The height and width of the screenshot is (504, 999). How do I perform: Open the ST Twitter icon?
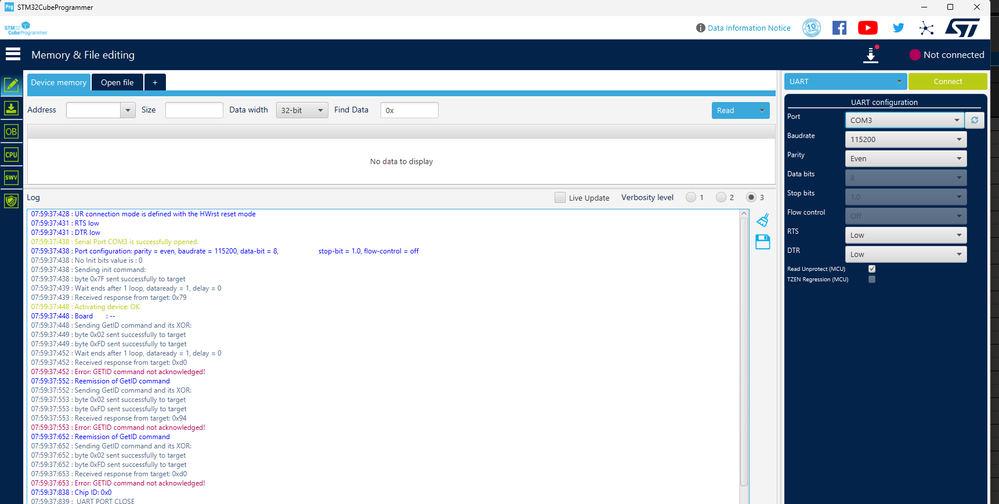[898, 28]
